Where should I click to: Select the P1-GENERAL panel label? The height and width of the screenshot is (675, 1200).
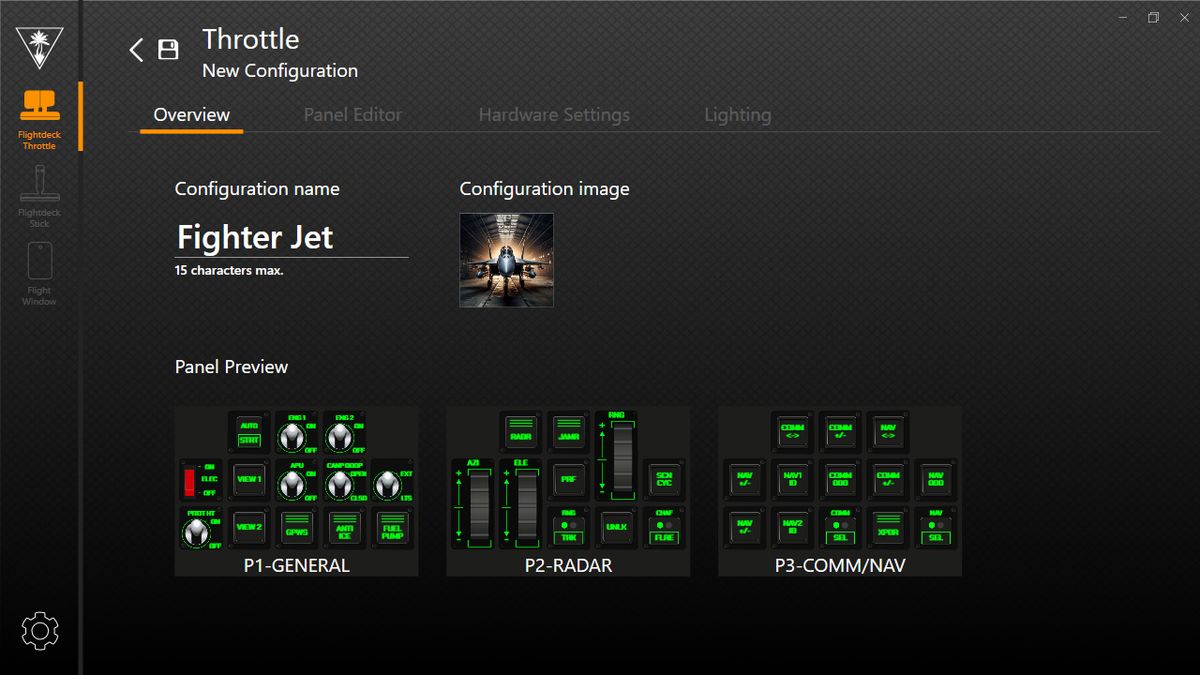click(297, 565)
